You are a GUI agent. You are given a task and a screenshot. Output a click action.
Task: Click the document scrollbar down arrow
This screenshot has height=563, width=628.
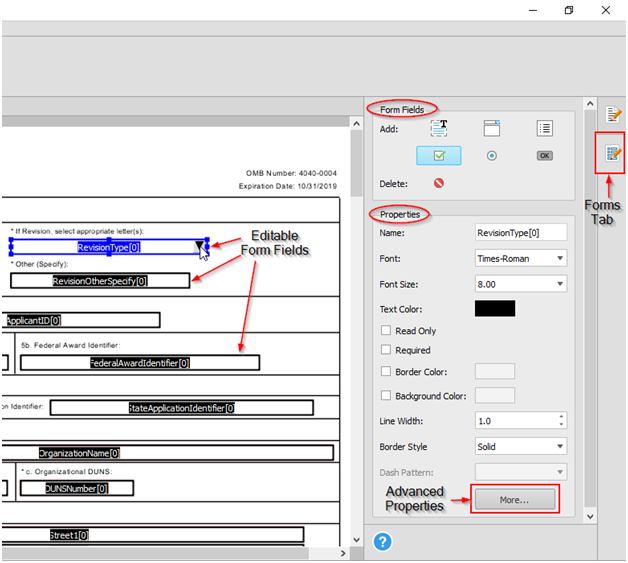[356, 540]
